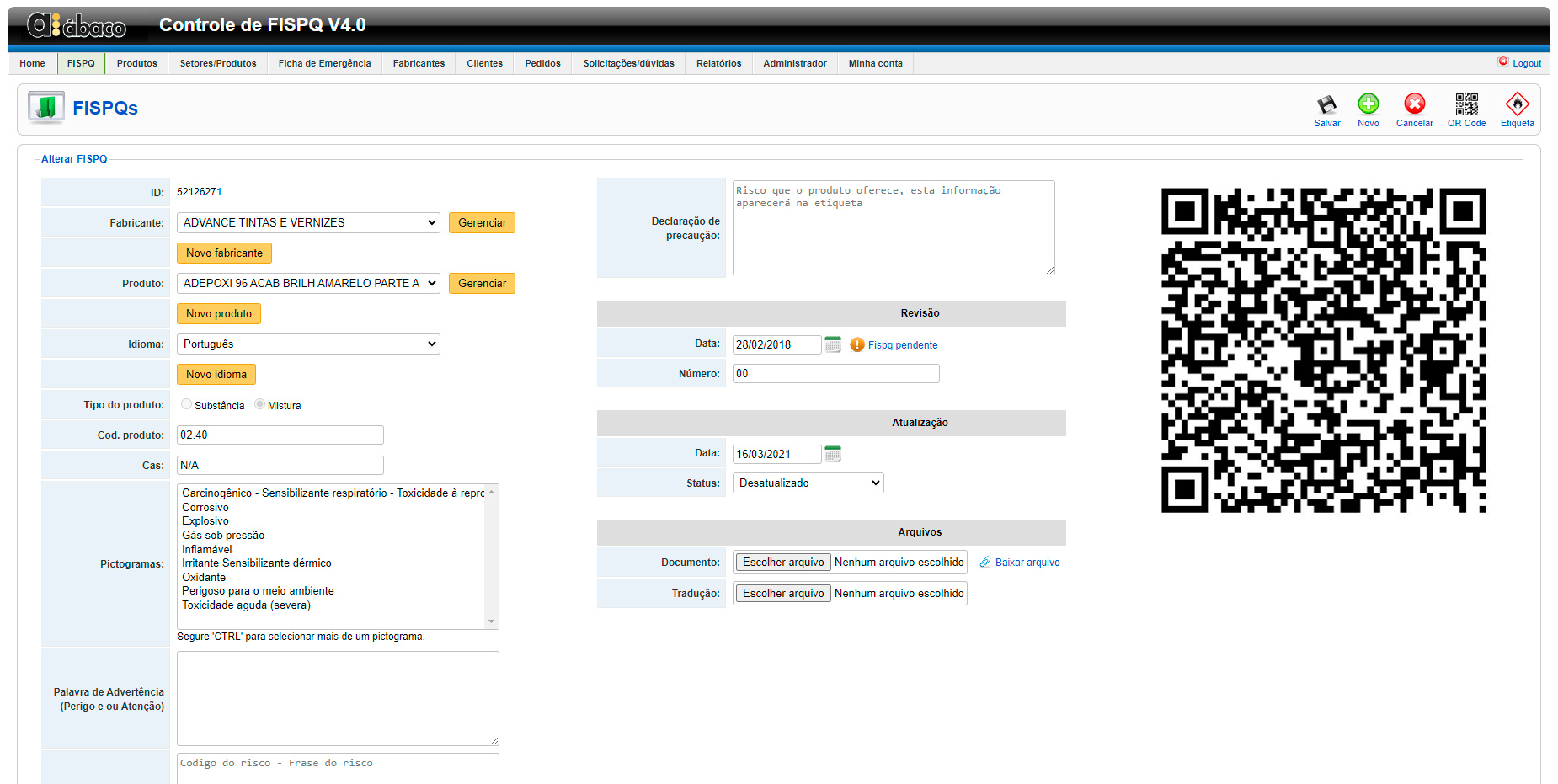
Task: Click the Codigo do risco textarea
Action: coord(338,768)
